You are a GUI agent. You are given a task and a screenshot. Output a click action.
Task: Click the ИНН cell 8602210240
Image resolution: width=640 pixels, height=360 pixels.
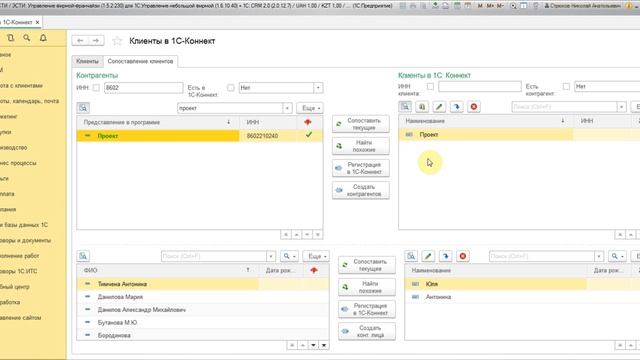click(262, 136)
